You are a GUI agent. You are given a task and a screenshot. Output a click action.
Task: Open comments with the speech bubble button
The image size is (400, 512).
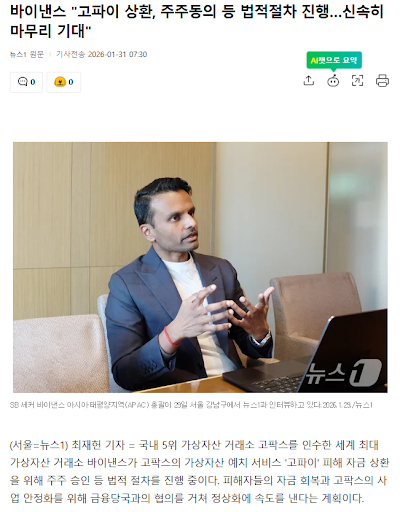point(26,82)
